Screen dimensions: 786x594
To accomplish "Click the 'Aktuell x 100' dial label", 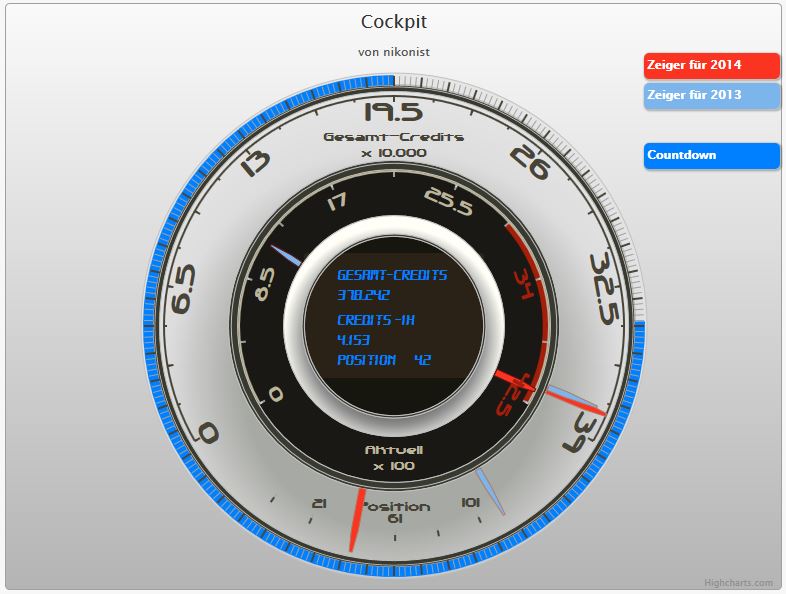I will click(394, 458).
